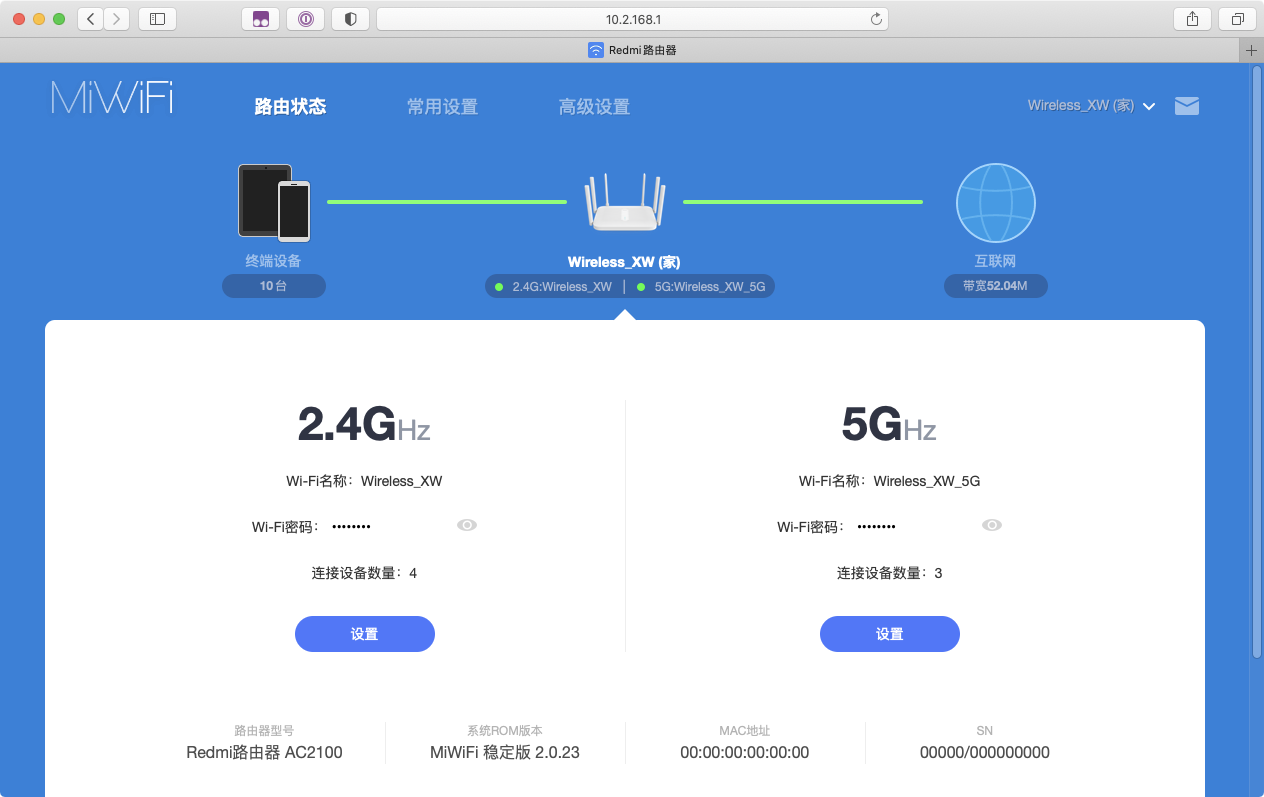Image resolution: width=1264 pixels, height=797 pixels.
Task: Click the terminal devices tablet and phone icon
Action: click(273, 202)
